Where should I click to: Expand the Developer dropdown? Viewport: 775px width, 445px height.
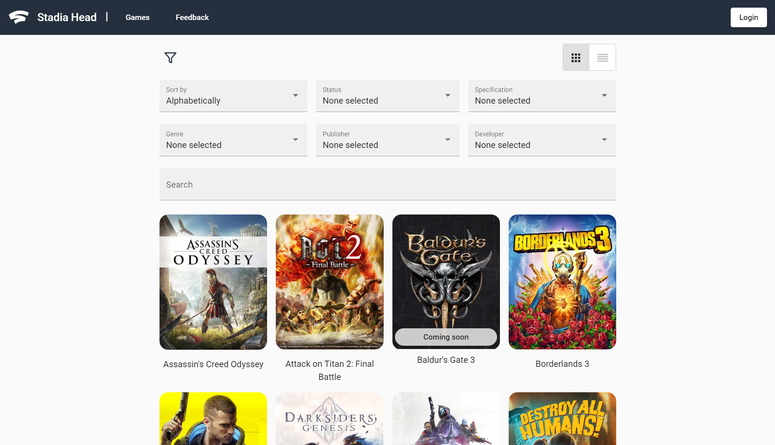point(542,140)
